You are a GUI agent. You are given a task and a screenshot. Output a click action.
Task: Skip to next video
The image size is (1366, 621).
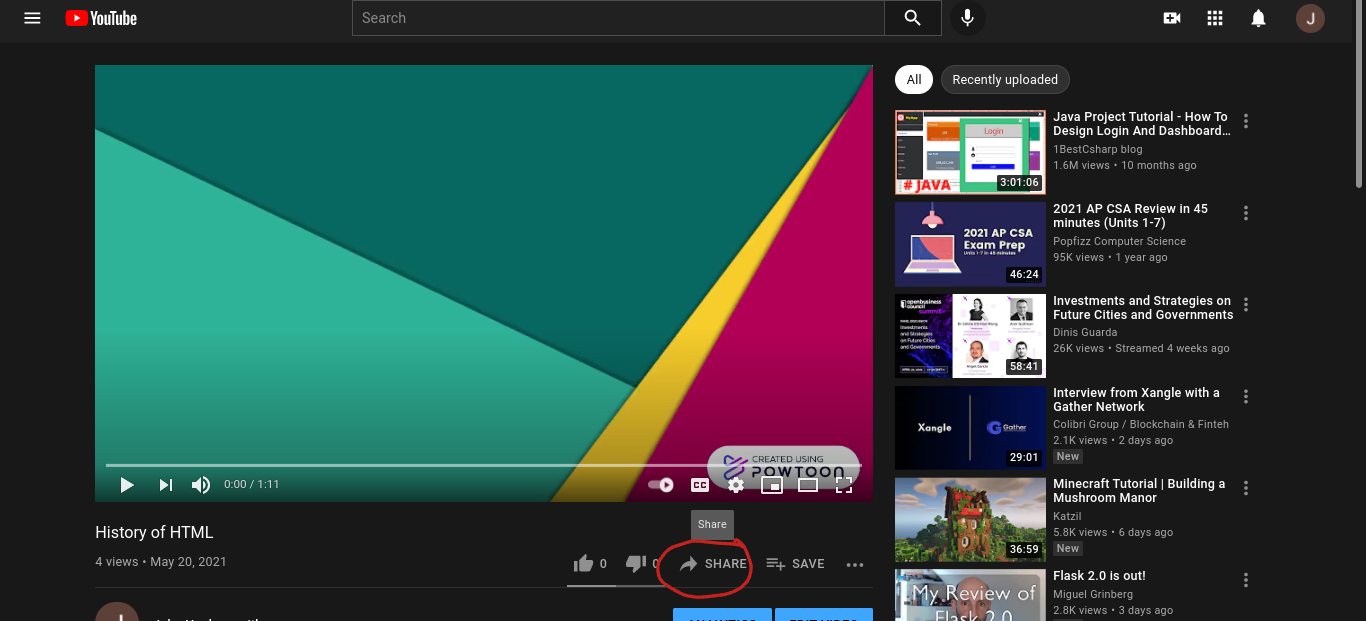click(165, 485)
